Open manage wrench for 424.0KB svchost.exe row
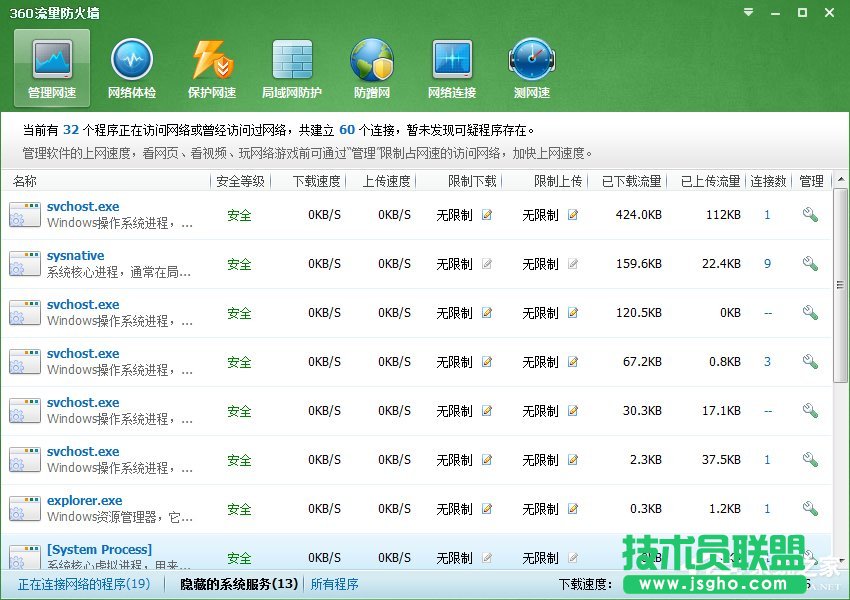850x600 pixels. (x=810, y=215)
